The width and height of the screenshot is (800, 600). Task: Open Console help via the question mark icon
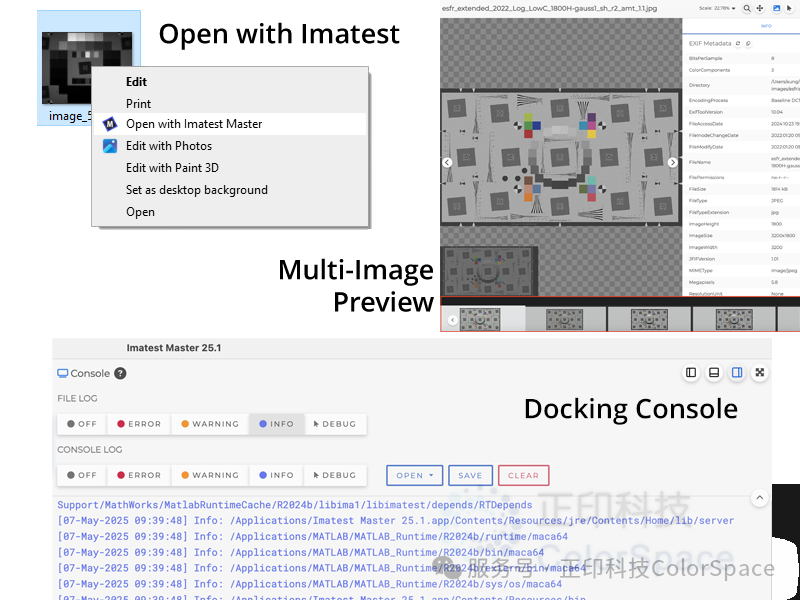click(120, 373)
